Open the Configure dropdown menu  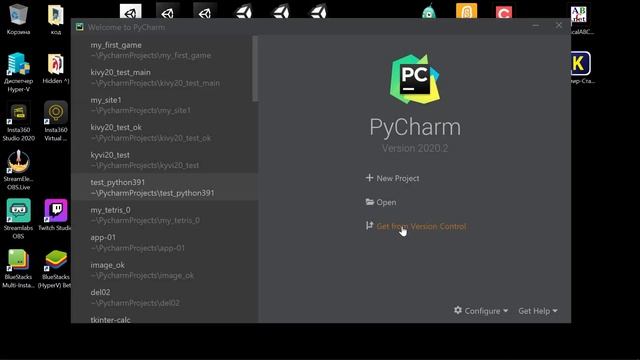[481, 311]
